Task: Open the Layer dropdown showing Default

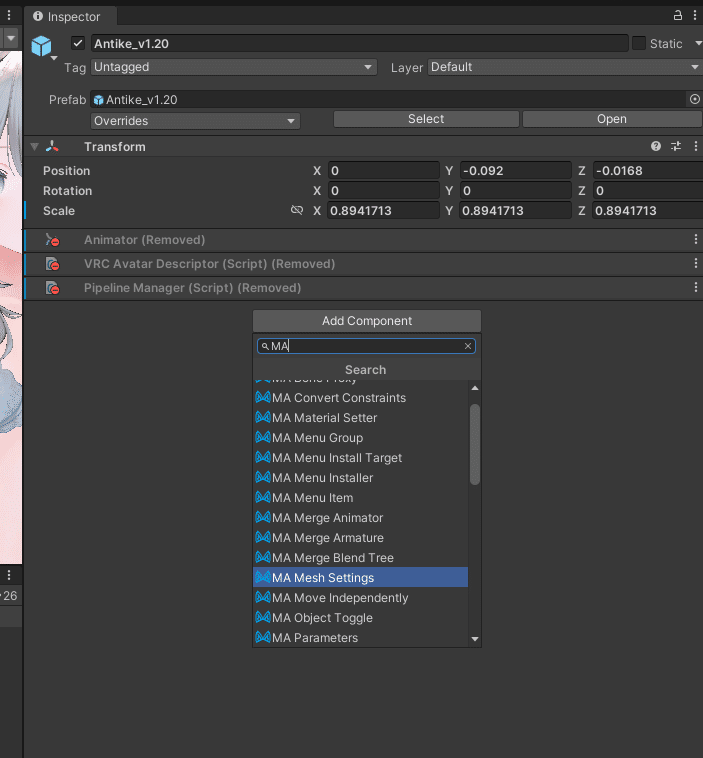Action: coord(565,67)
